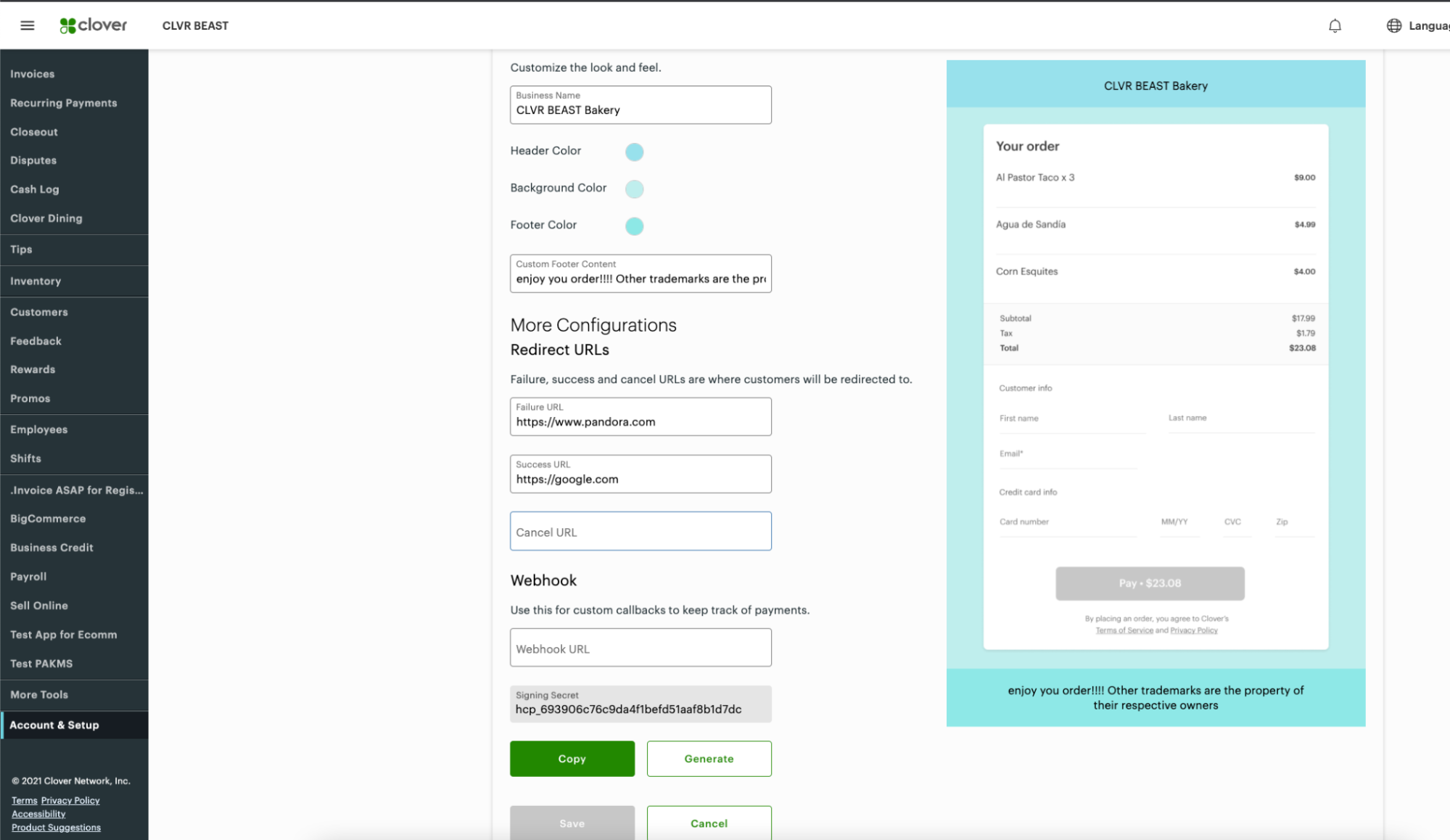Image resolution: width=1450 pixels, height=840 pixels.
Task: Generate a new signing secret
Action: click(x=709, y=758)
